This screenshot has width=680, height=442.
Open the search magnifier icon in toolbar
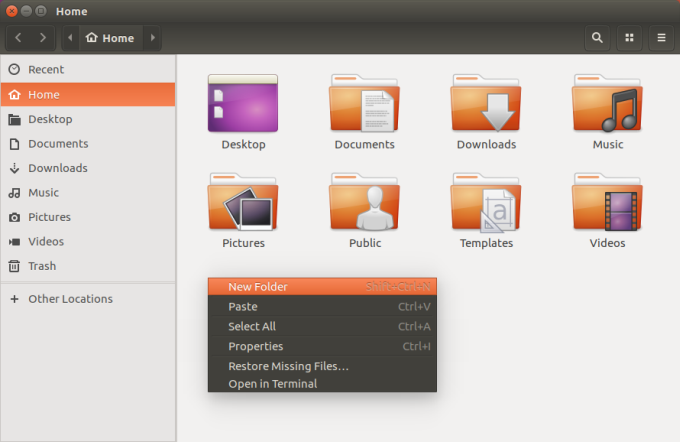point(597,38)
